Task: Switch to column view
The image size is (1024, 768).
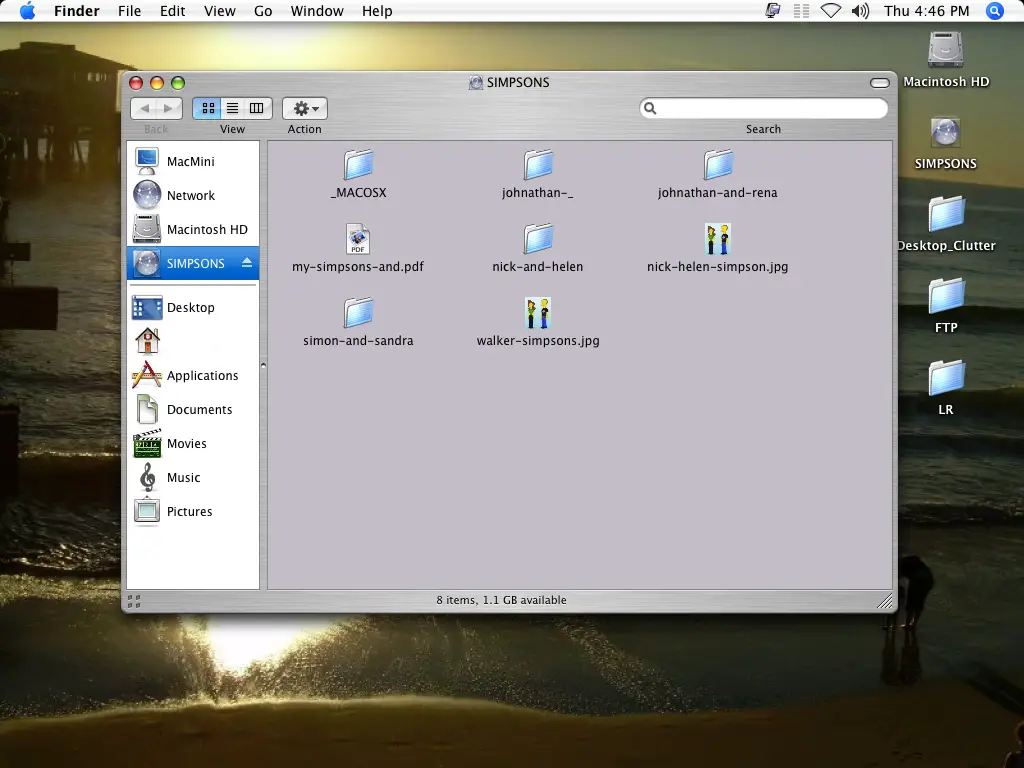Action: (257, 108)
